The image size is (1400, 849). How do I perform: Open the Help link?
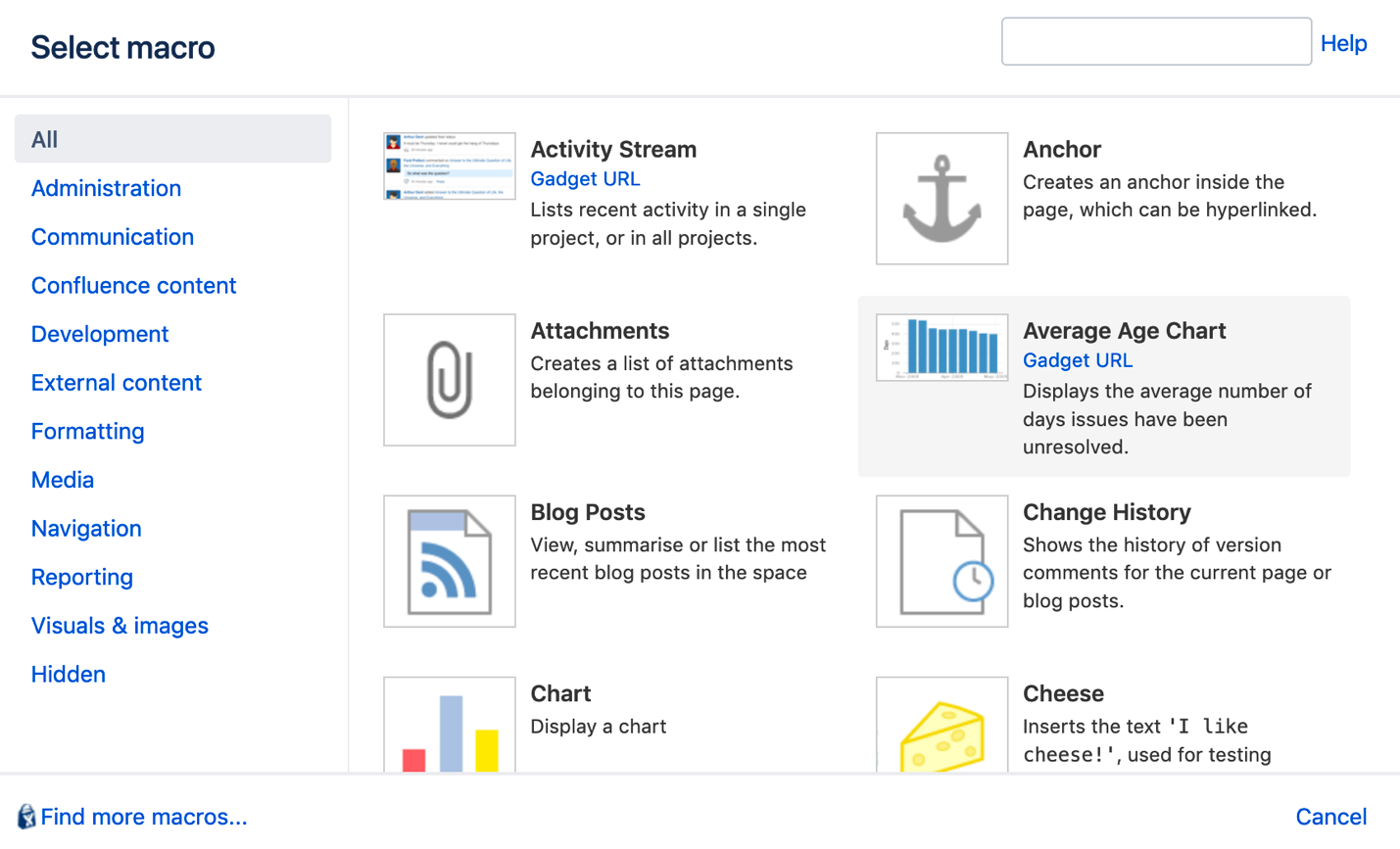pos(1343,43)
